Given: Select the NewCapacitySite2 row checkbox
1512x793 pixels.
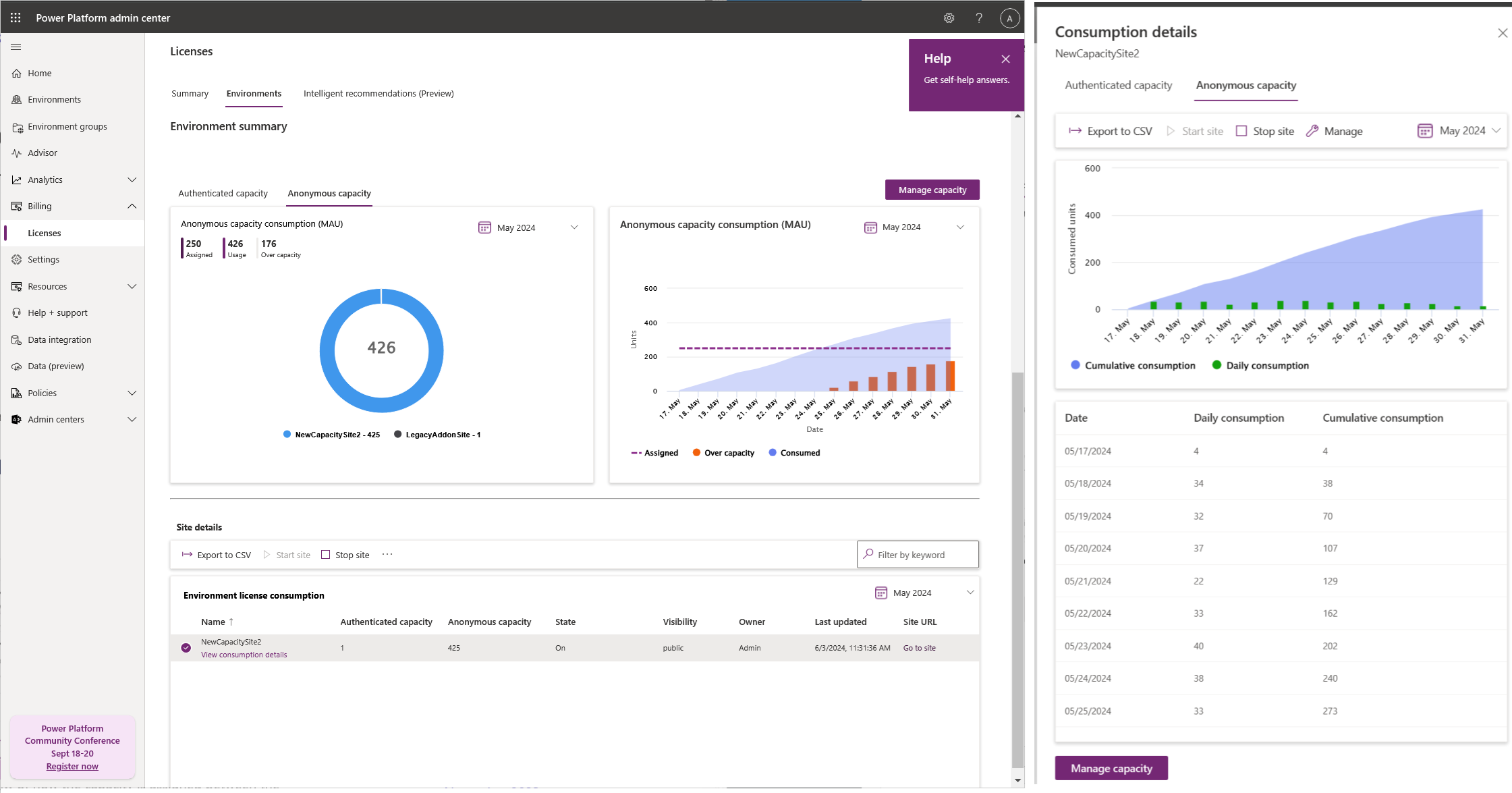Looking at the screenshot, I should point(185,647).
